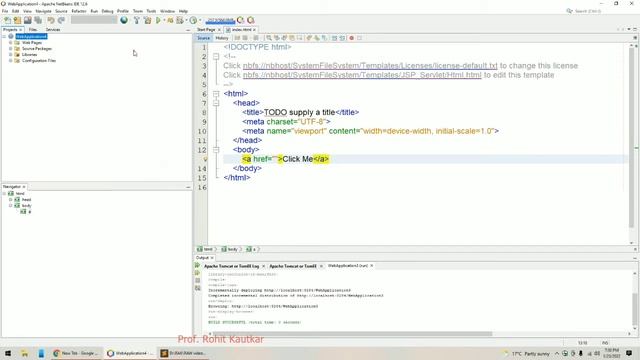Click the Open Project toolbar icon

(x=27, y=20)
